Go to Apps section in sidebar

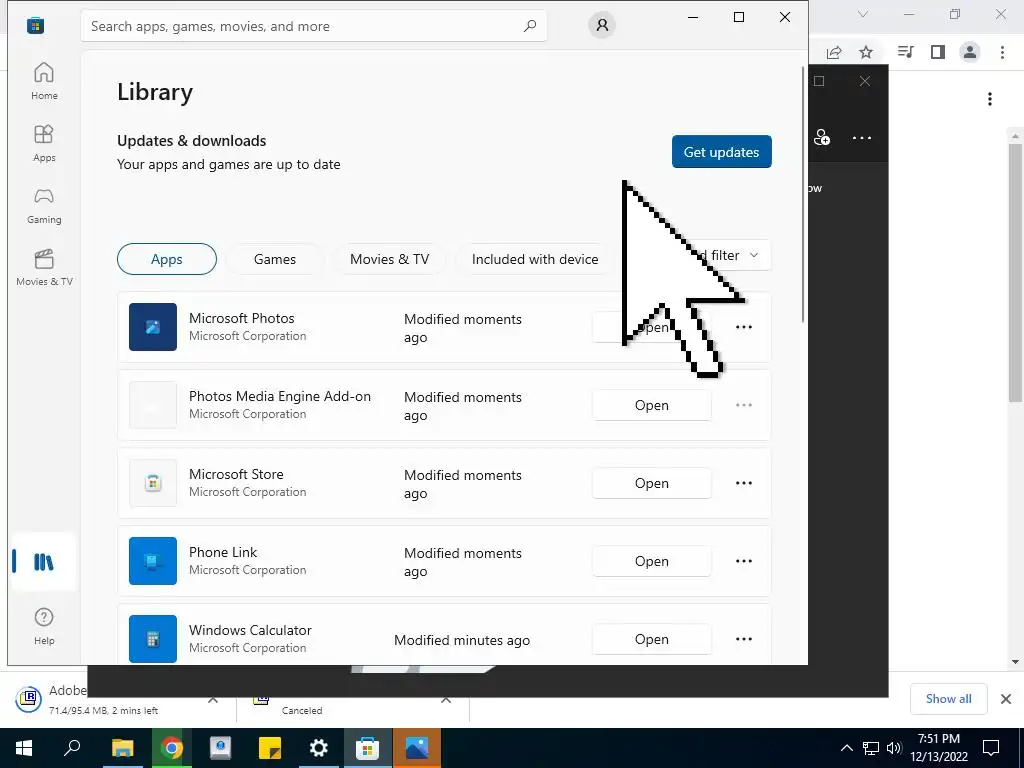[x=44, y=143]
